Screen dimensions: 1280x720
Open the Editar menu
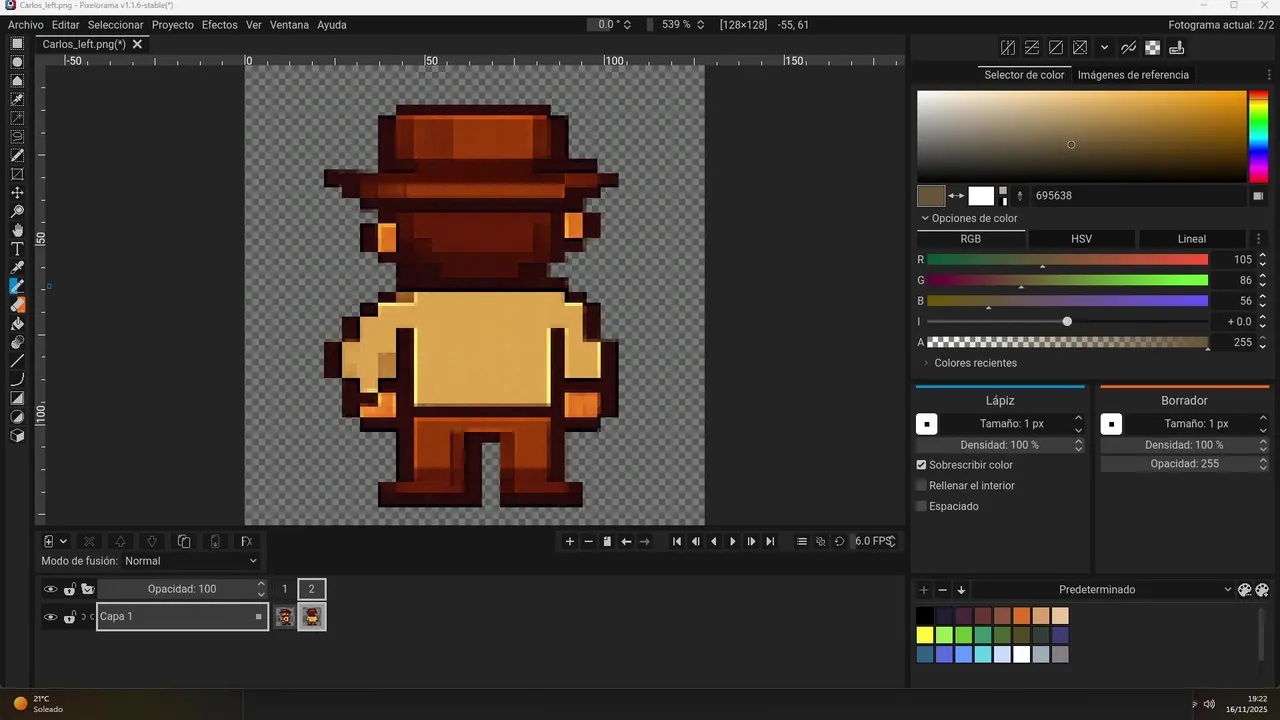pos(65,25)
